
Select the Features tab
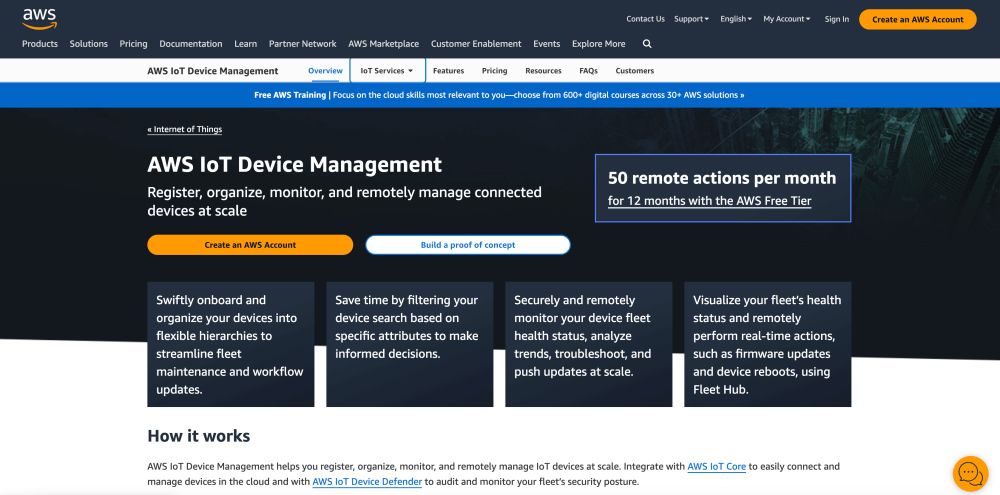pyautogui.click(x=448, y=71)
